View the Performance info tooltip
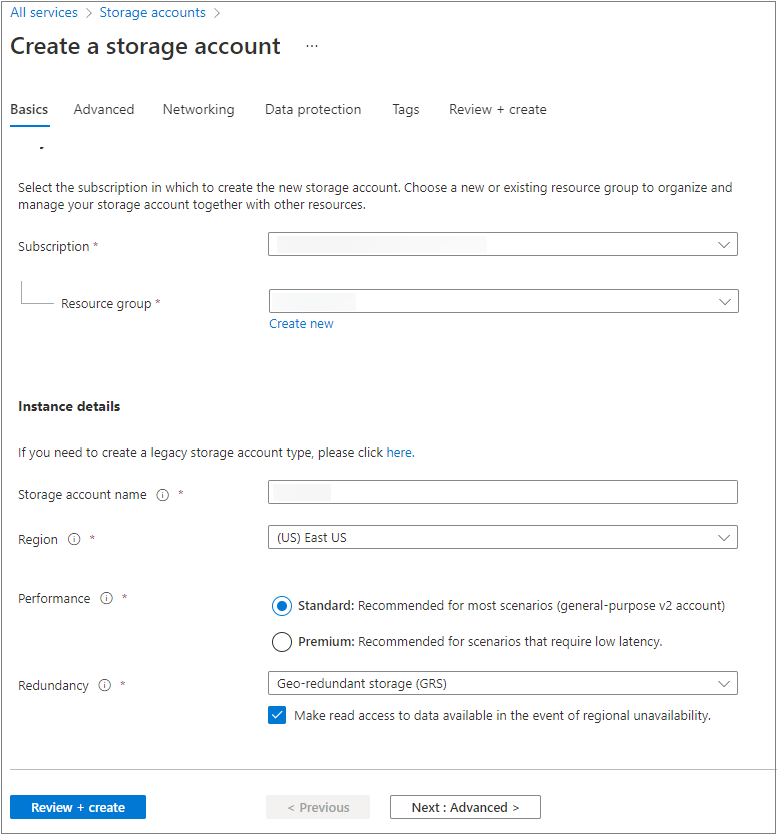This screenshot has width=777, height=834. 107,599
